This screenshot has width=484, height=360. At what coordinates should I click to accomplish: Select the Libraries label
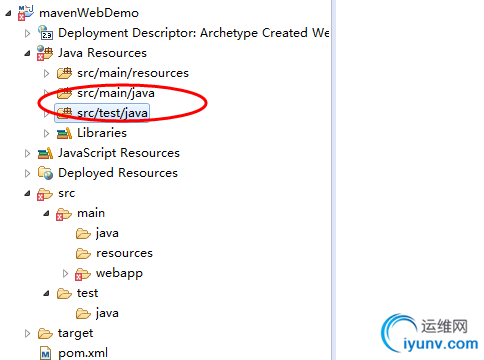[102, 133]
